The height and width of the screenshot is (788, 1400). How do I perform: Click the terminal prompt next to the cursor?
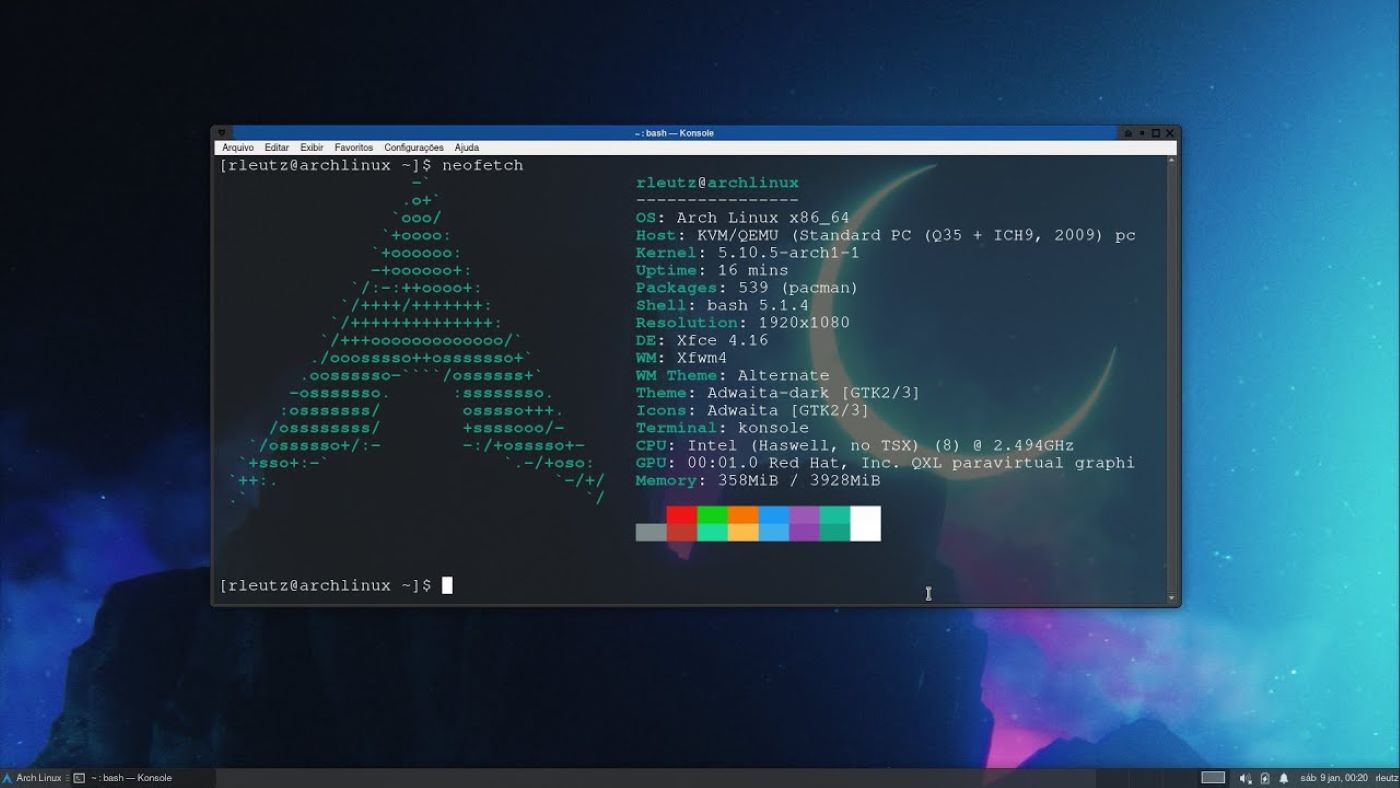pyautogui.click(x=447, y=585)
